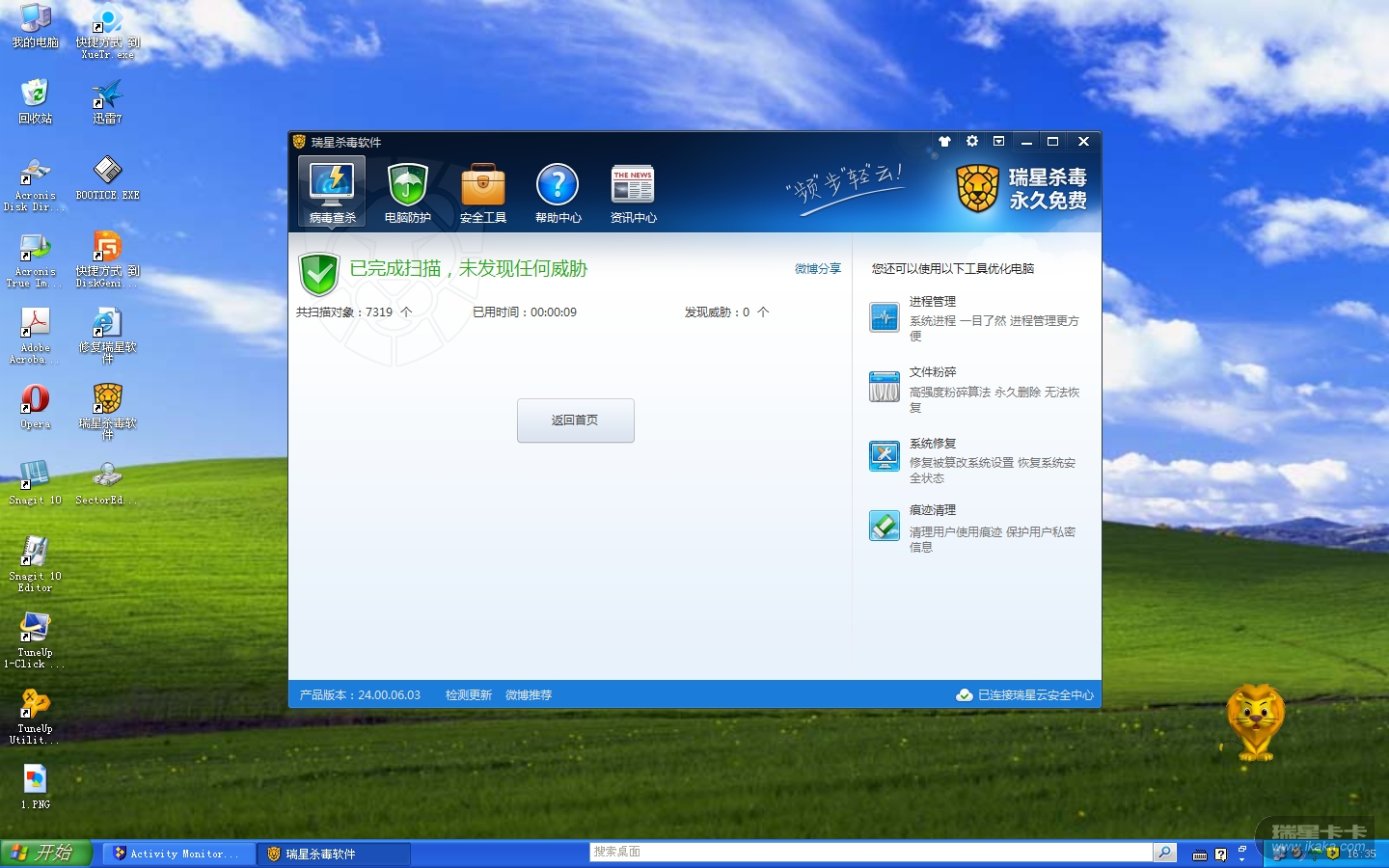The width and height of the screenshot is (1389, 868).
Task: Click the 已连接瑞星云安全中心 status text
Action: [x=1036, y=695]
